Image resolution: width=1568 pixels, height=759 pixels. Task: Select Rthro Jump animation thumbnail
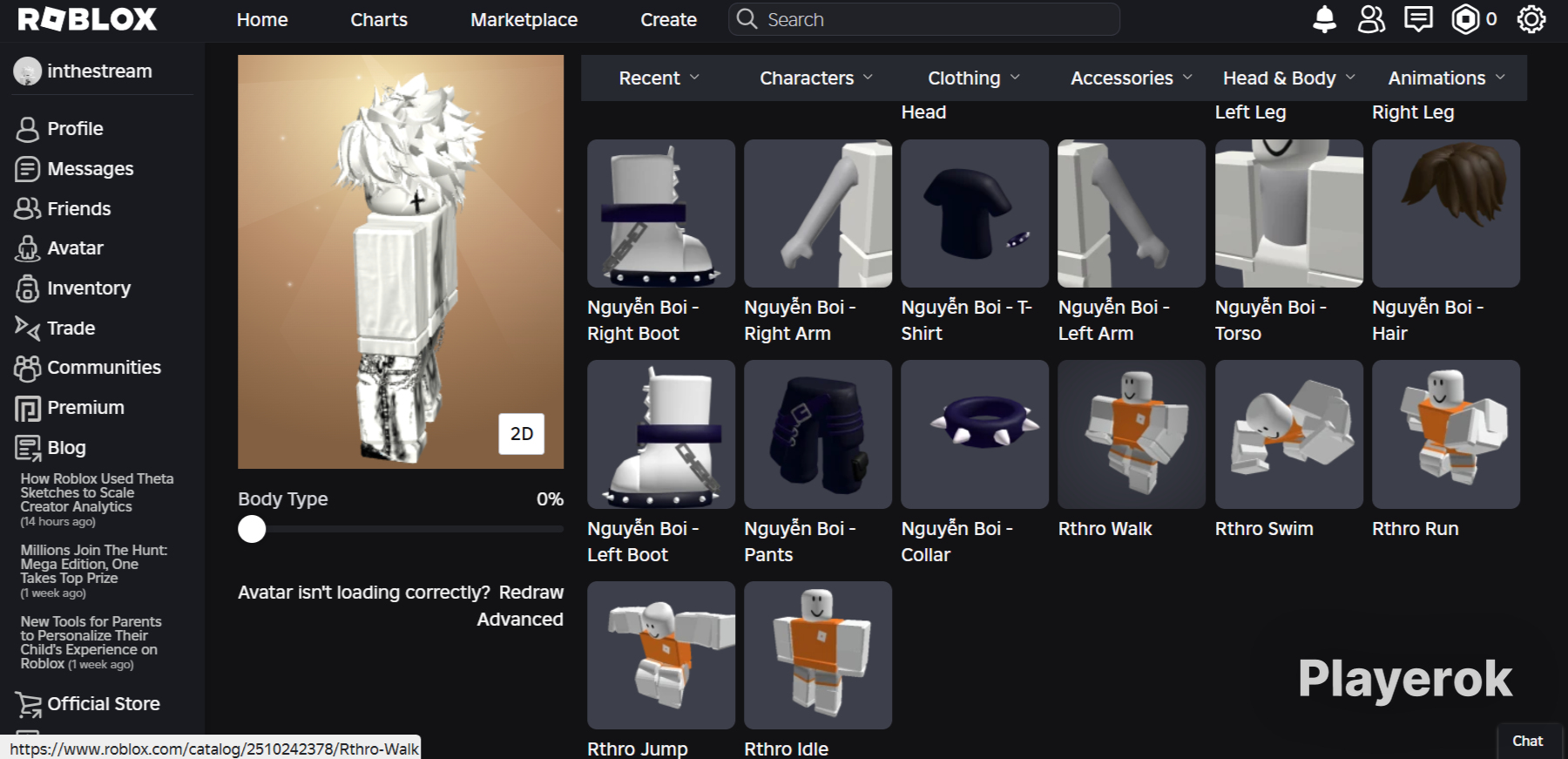coord(661,655)
